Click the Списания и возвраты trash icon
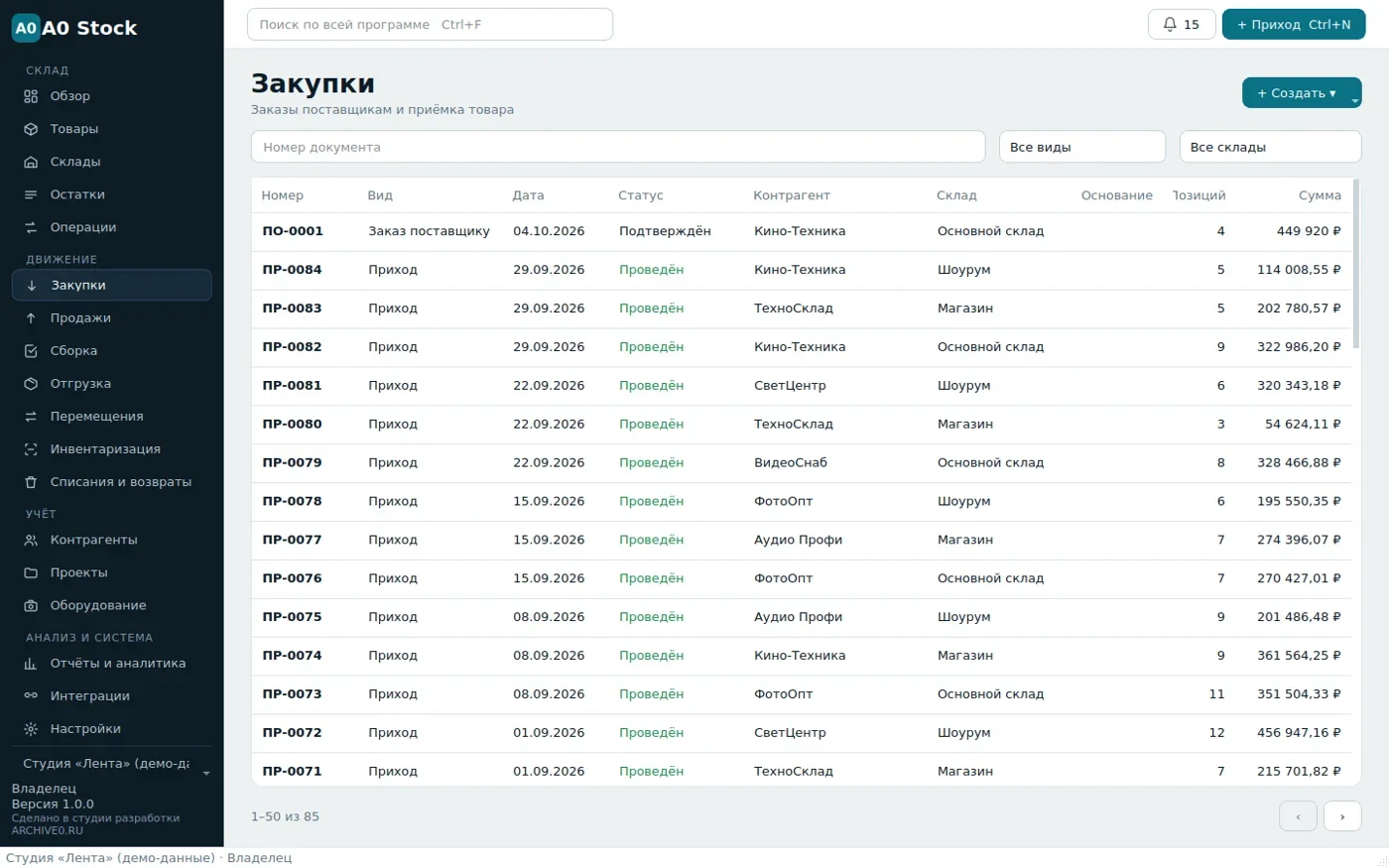Viewport: 1389px width, 868px height. coord(31,482)
